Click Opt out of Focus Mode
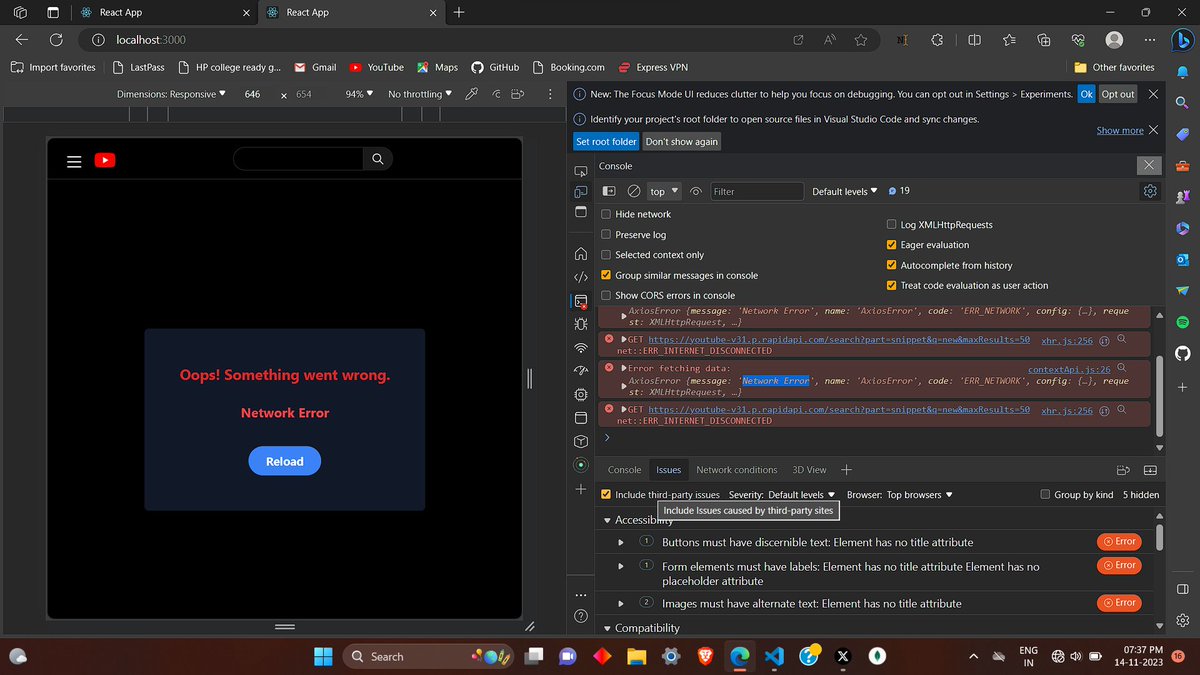Image resolution: width=1200 pixels, height=675 pixels. (1118, 94)
